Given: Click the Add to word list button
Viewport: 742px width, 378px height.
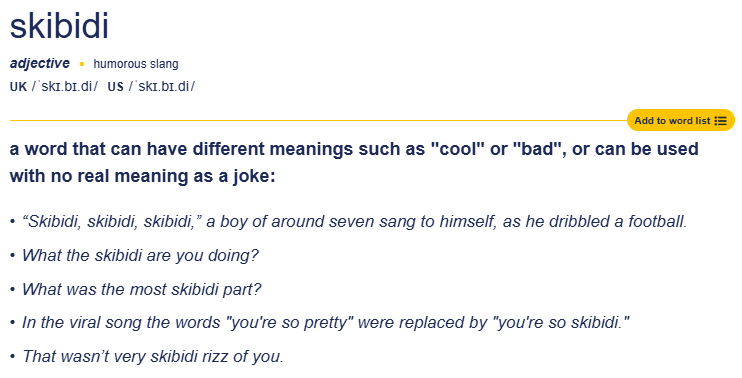Looking at the screenshot, I should click(680, 121).
